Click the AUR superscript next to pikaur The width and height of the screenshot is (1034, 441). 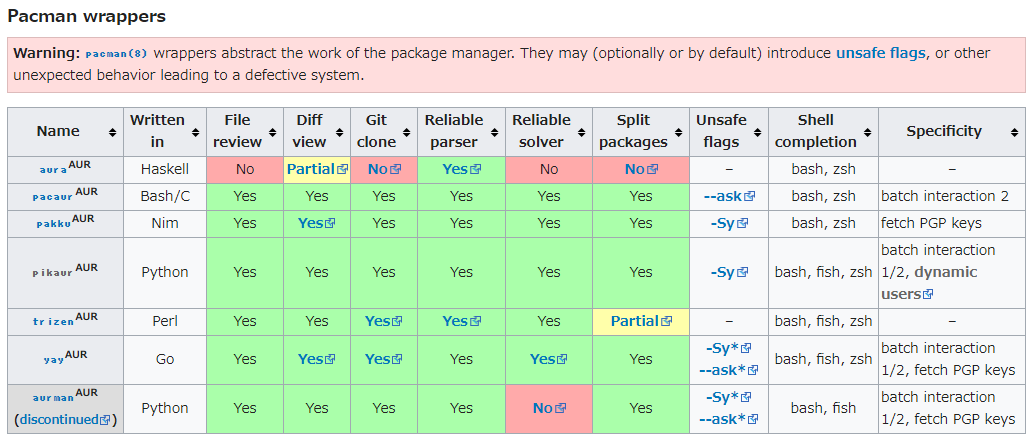point(86,268)
